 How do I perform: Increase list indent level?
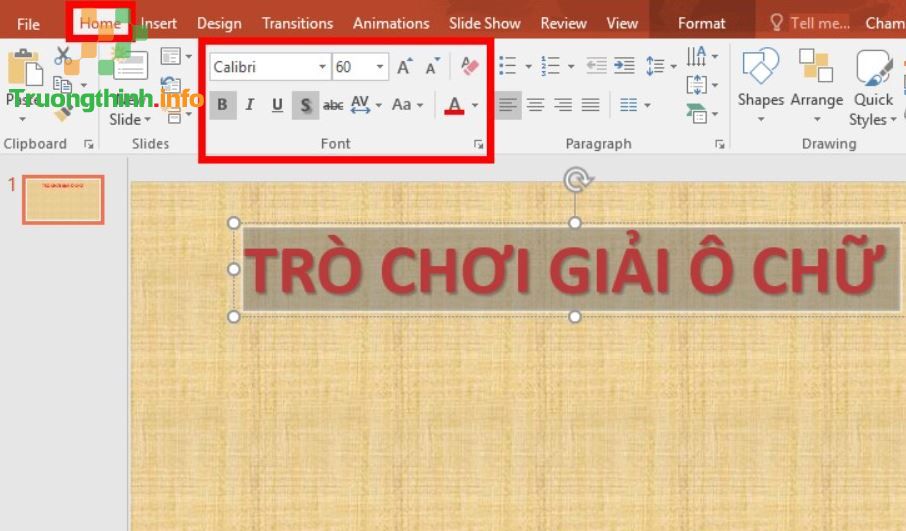624,66
